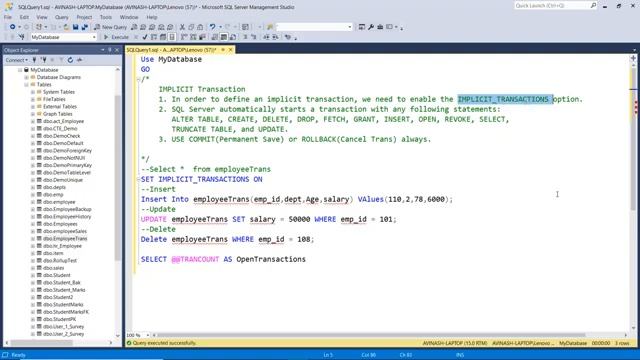
Task: Click the SET IMPLICIT_TRANSACTIONS ON line
Action: pyautogui.click(x=202, y=179)
